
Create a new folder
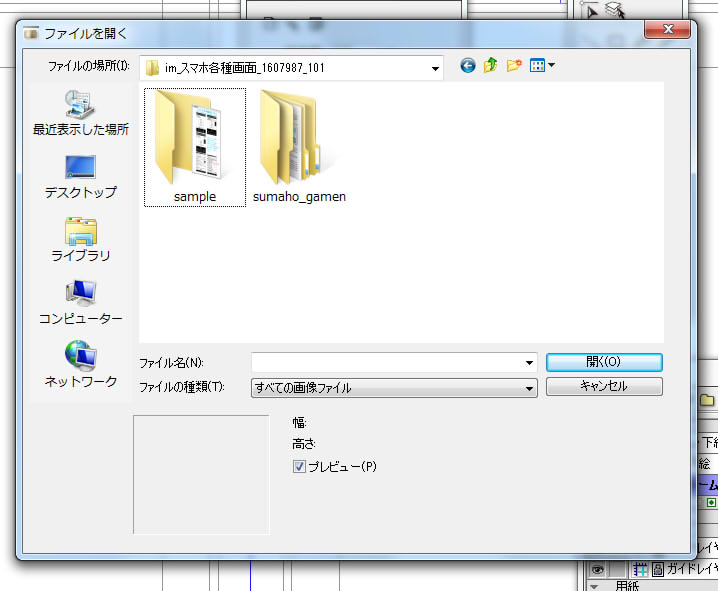[x=514, y=66]
